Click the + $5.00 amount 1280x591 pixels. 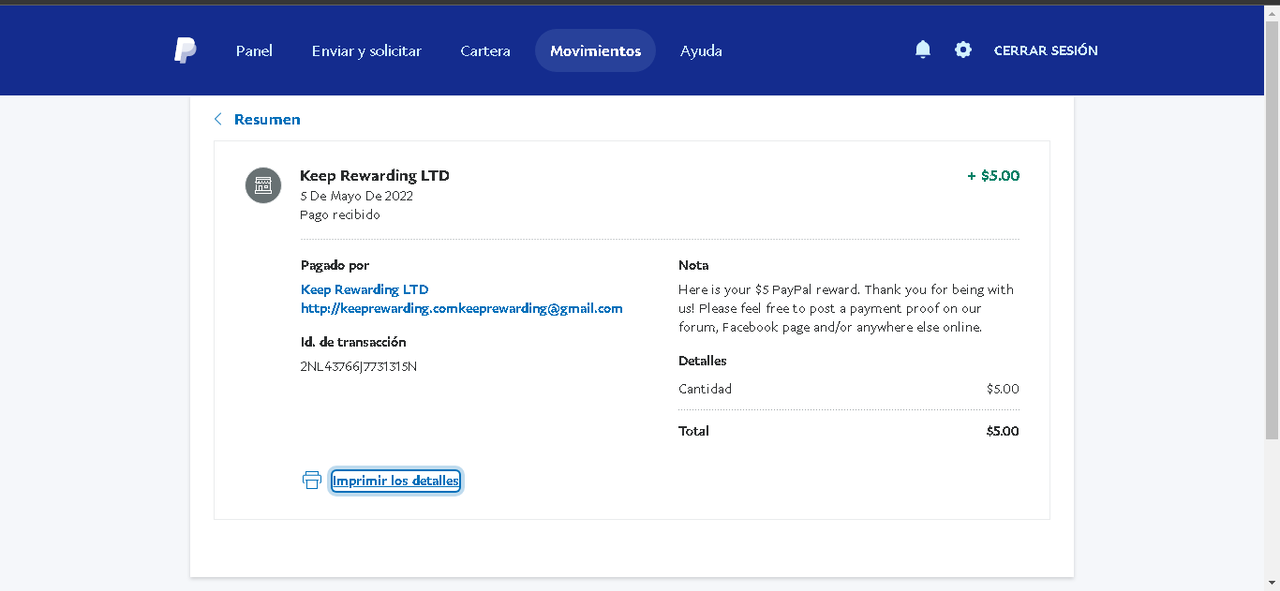(993, 175)
